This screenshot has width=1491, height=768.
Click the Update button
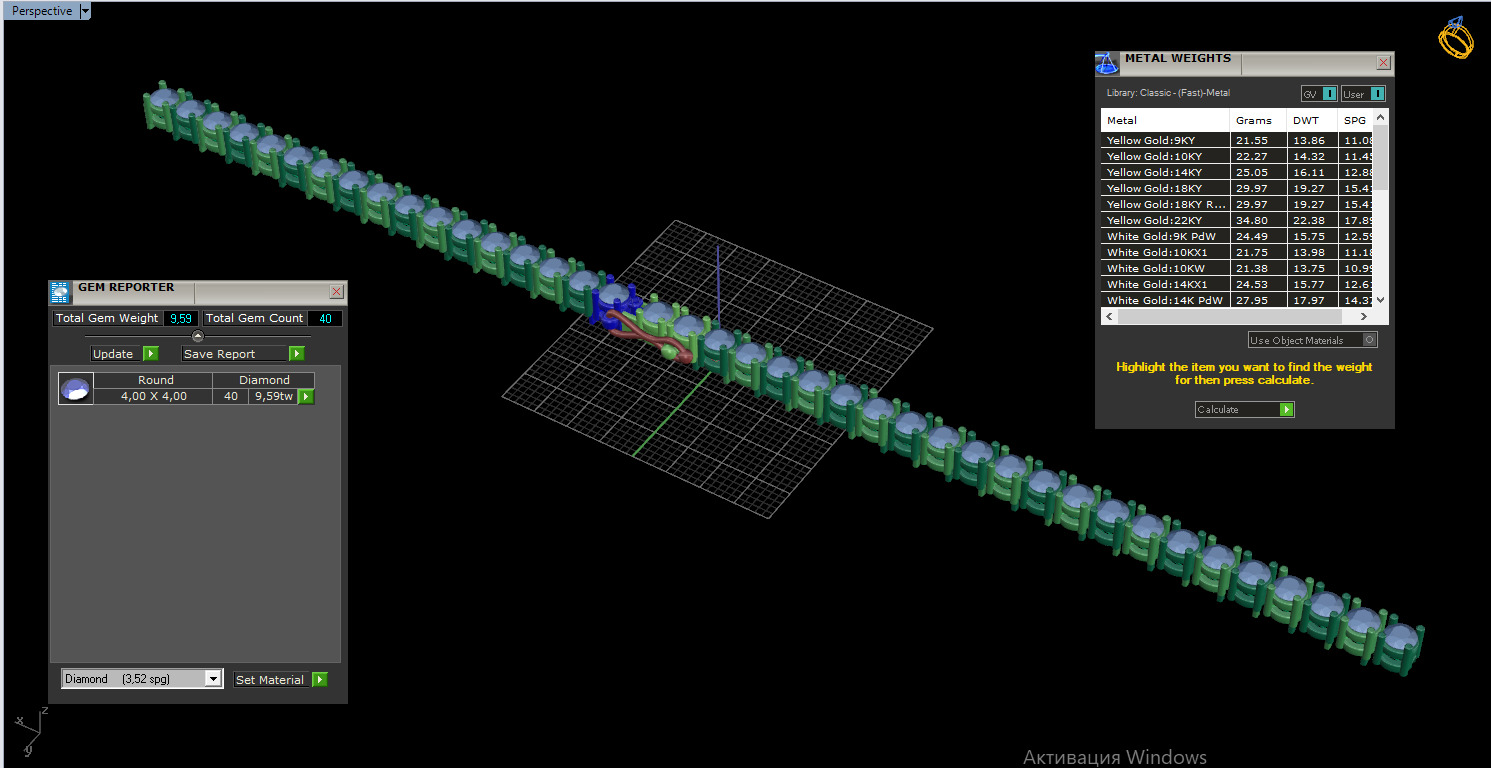[x=117, y=354]
